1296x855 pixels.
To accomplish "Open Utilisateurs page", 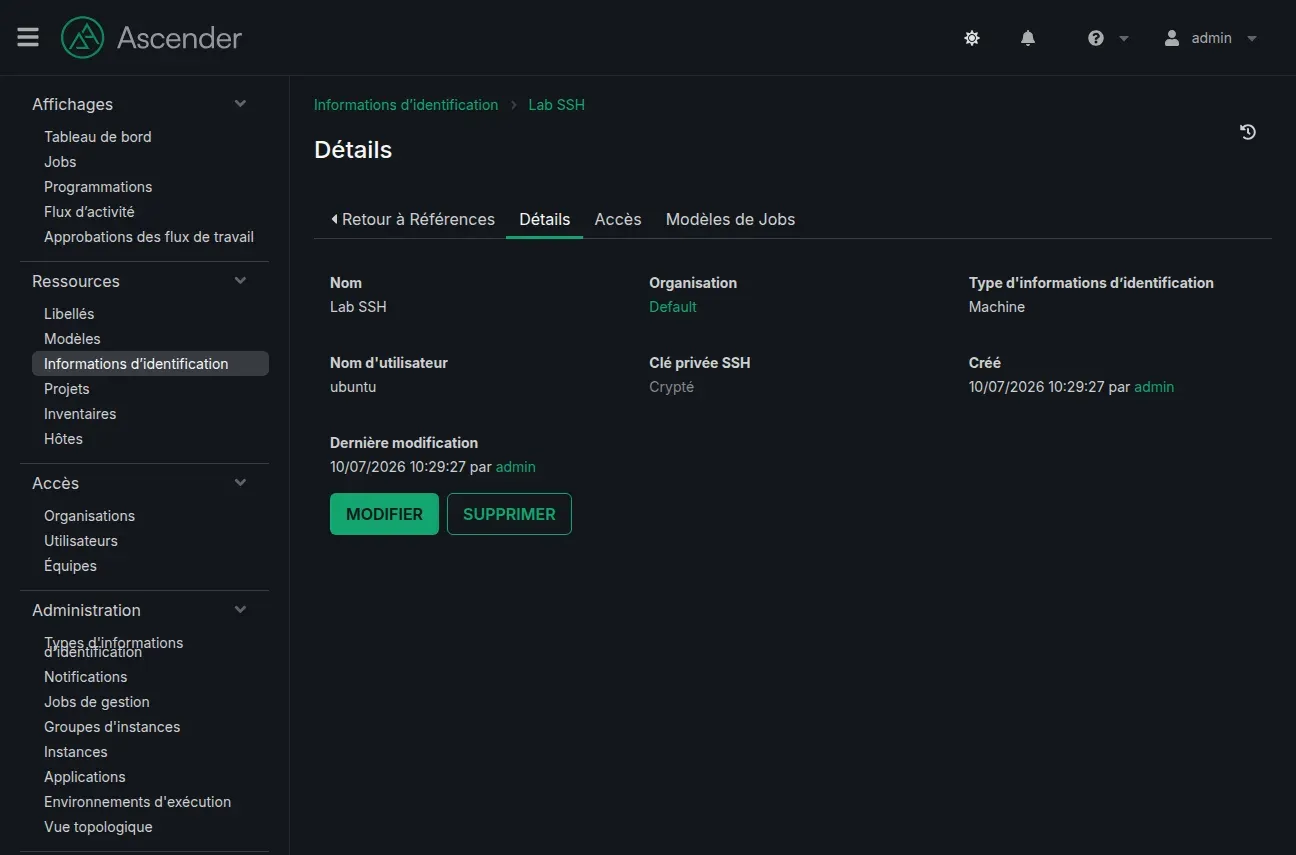I will click(x=81, y=541).
